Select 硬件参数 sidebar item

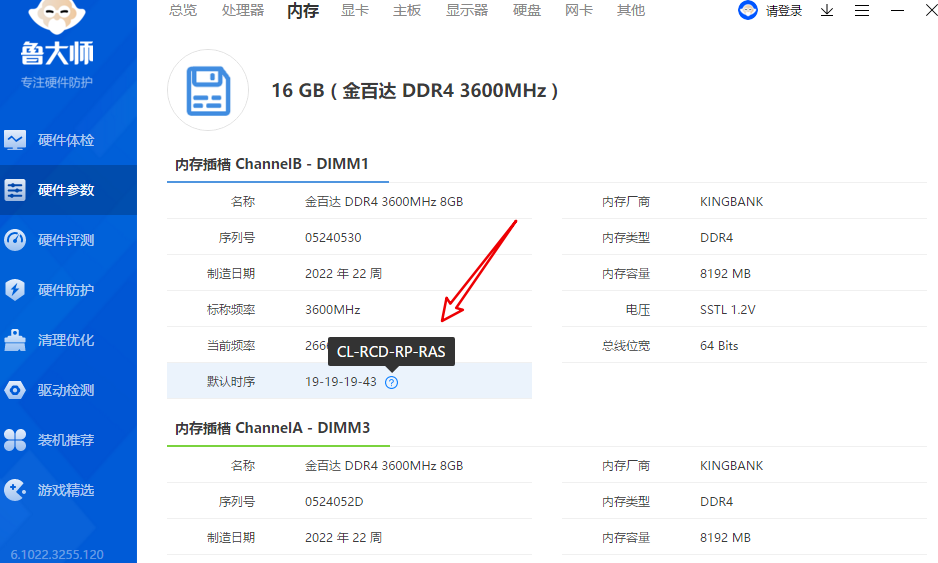pos(66,190)
